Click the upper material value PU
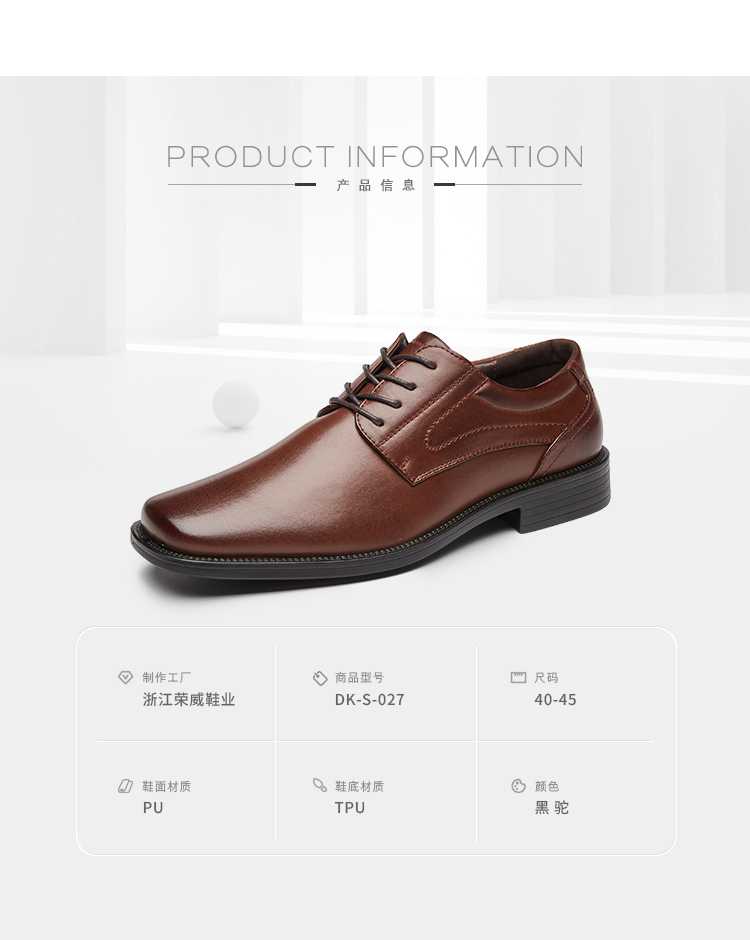 [x=153, y=808]
